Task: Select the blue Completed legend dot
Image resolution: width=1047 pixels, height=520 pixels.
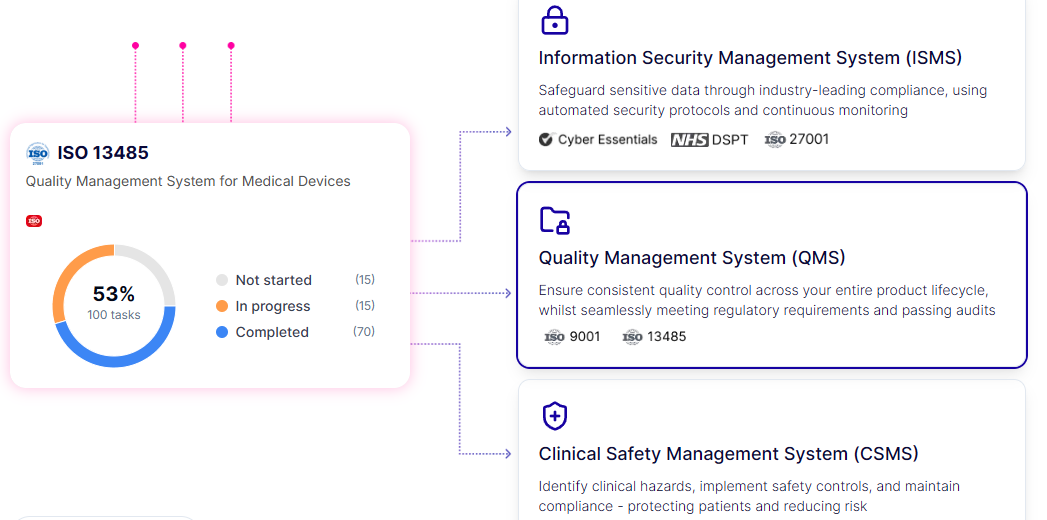Action: [222, 332]
